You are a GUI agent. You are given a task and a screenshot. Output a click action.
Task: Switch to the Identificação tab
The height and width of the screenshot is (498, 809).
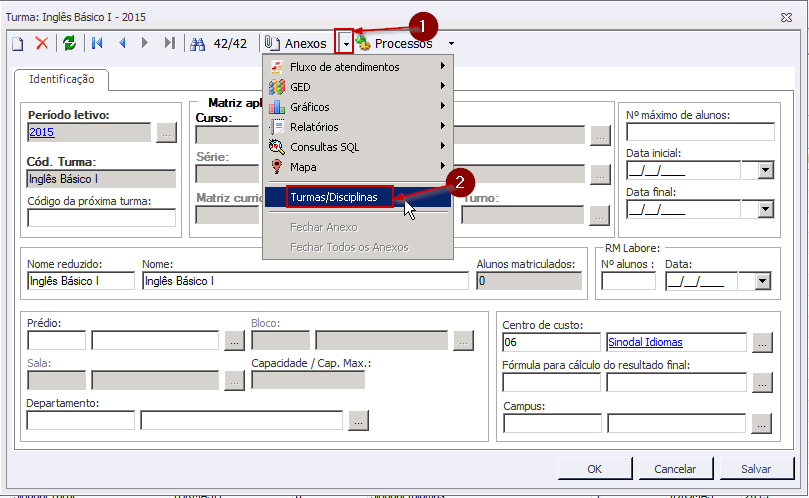[61, 79]
